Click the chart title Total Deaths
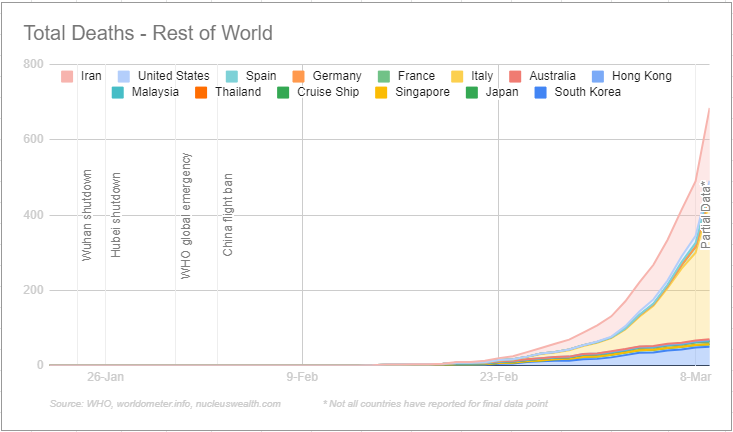Image resolution: width=733 pixels, height=432 pixels. 148,34
